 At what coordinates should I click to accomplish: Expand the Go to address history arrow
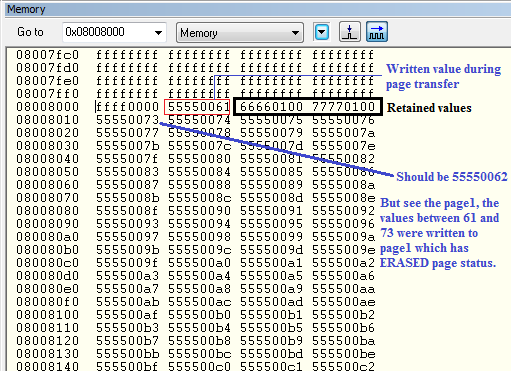tap(158, 33)
